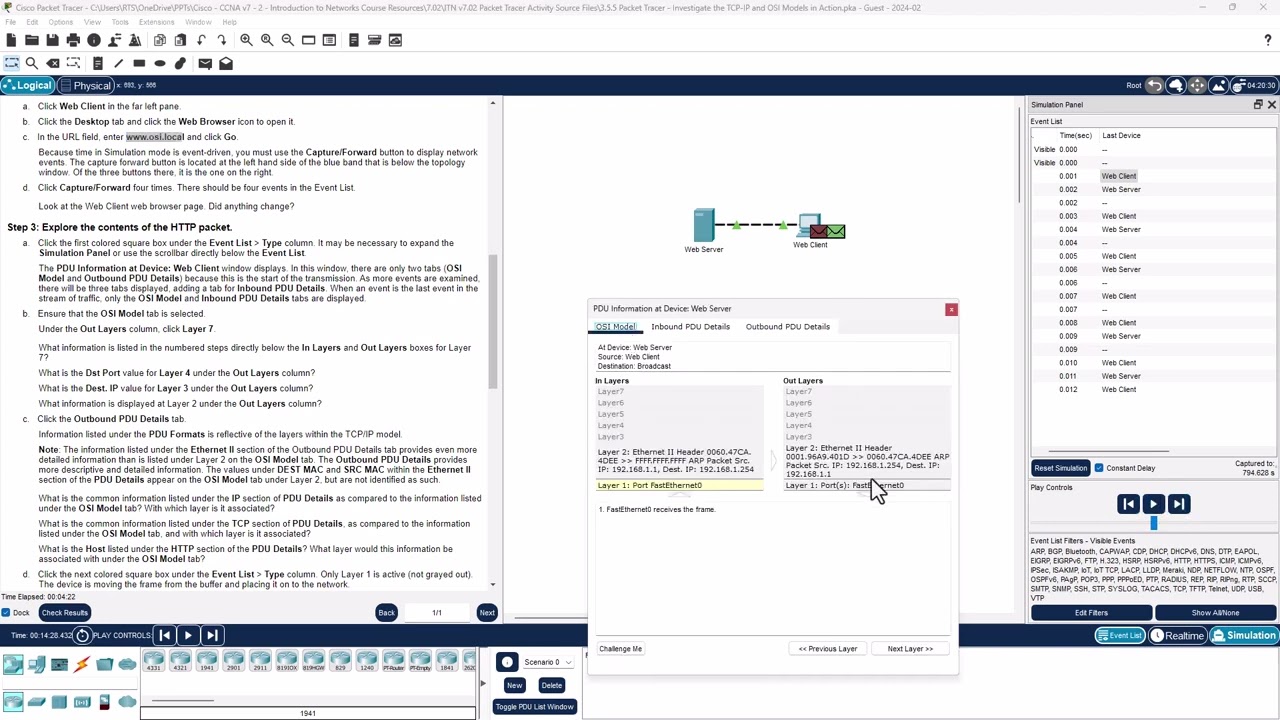Select the Add Simple PDU envelope
This screenshot has width=1280, height=720.
pyautogui.click(x=205, y=63)
